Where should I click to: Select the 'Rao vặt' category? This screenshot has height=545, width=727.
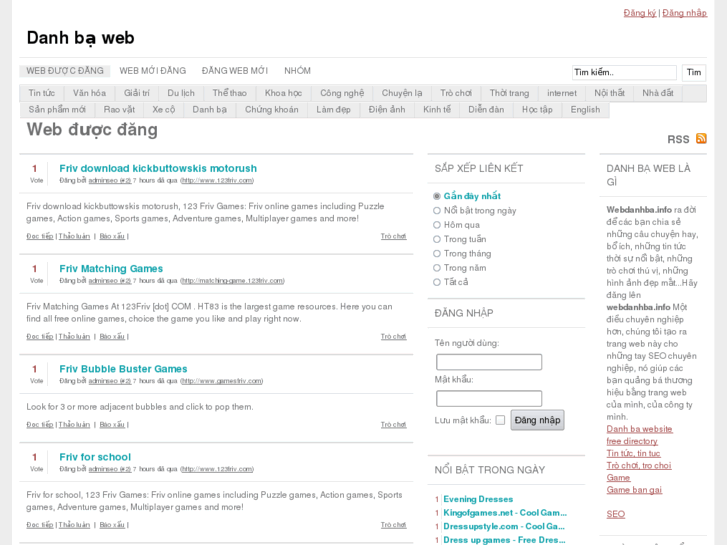point(119,109)
